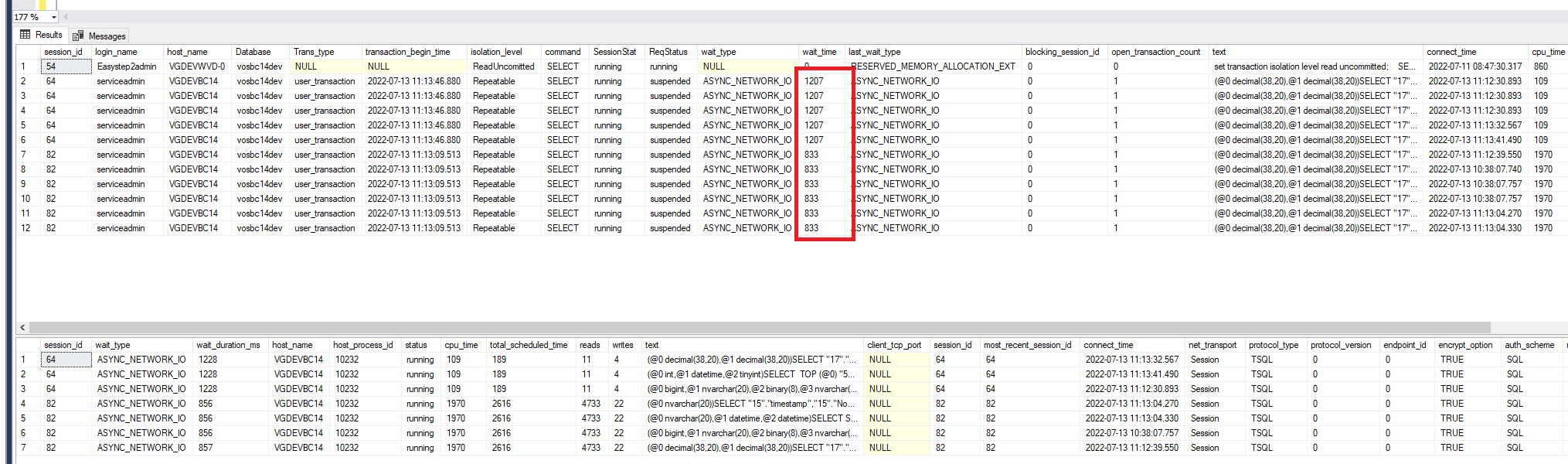Select the Easystep2admin login cell
The height and width of the screenshot is (464, 1568).
coord(127,67)
